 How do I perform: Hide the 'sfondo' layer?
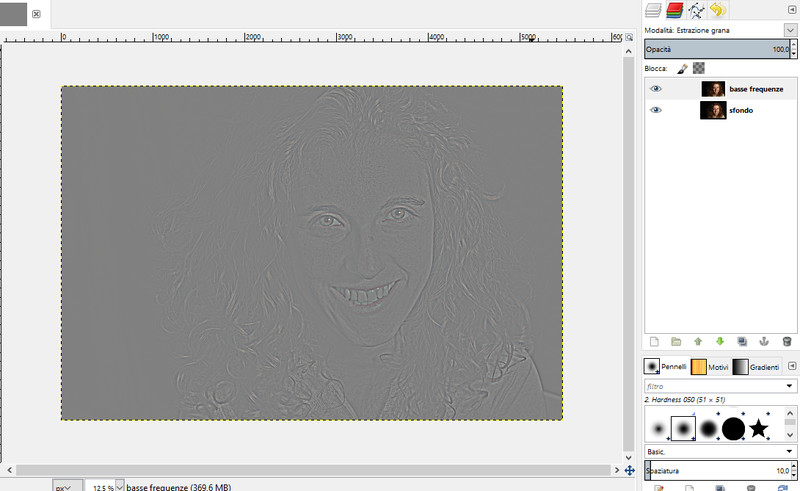pyautogui.click(x=656, y=110)
